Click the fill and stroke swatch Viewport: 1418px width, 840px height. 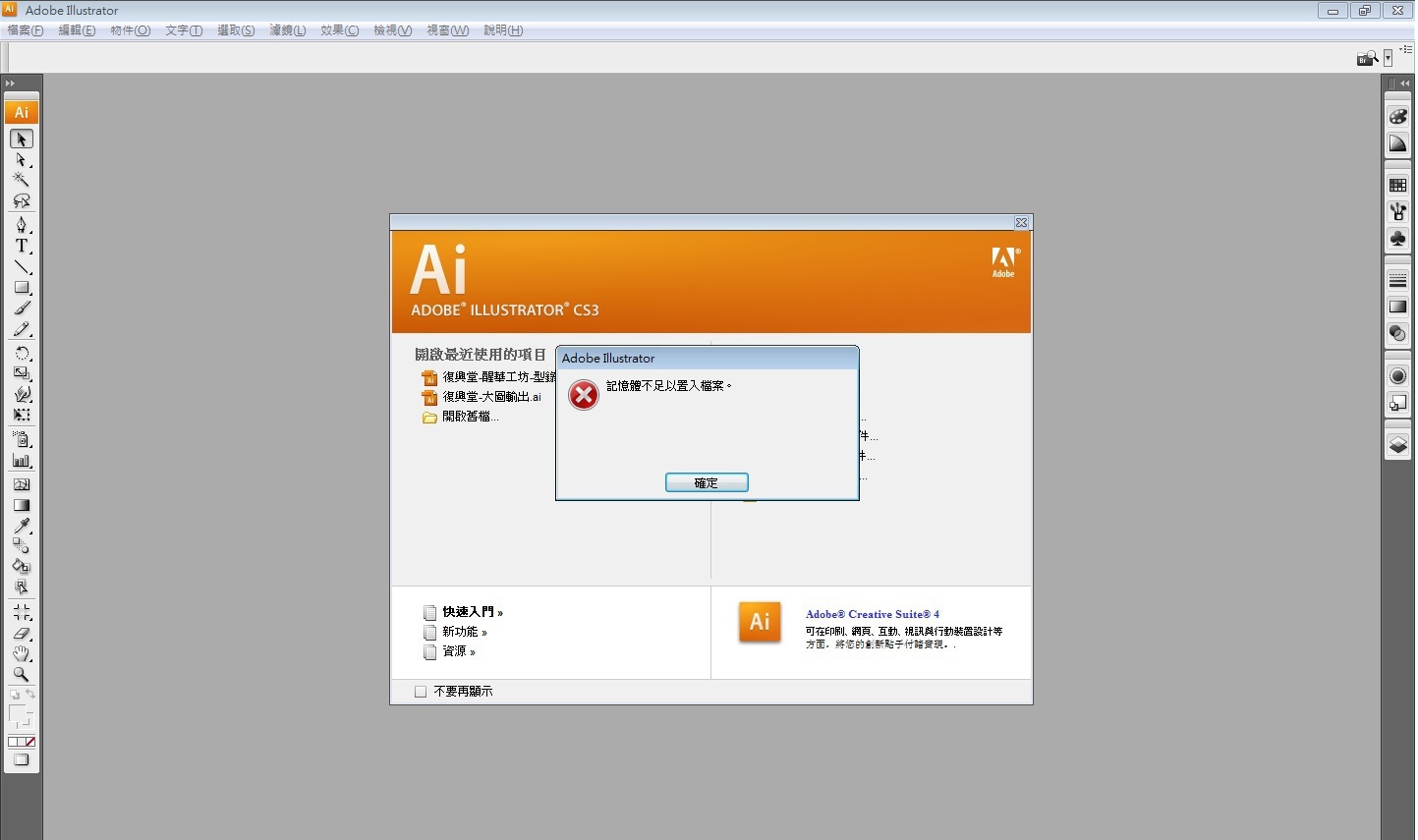[21, 715]
